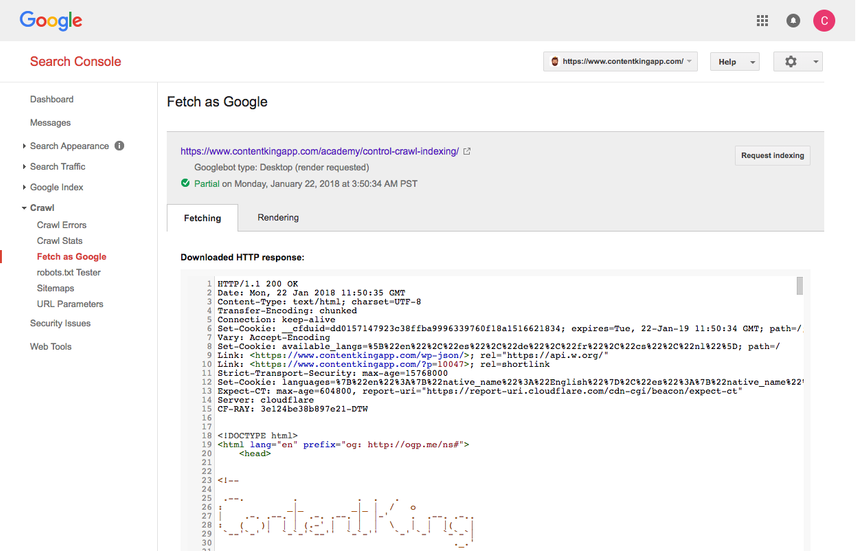Click the Google Index label
The image size is (856, 551).
(56, 187)
